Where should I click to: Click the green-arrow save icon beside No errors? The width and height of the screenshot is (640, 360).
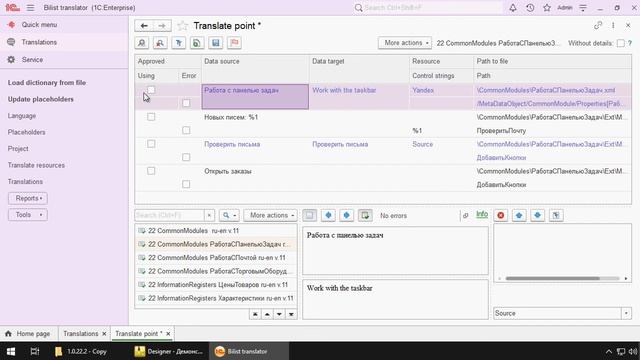[x=365, y=215]
